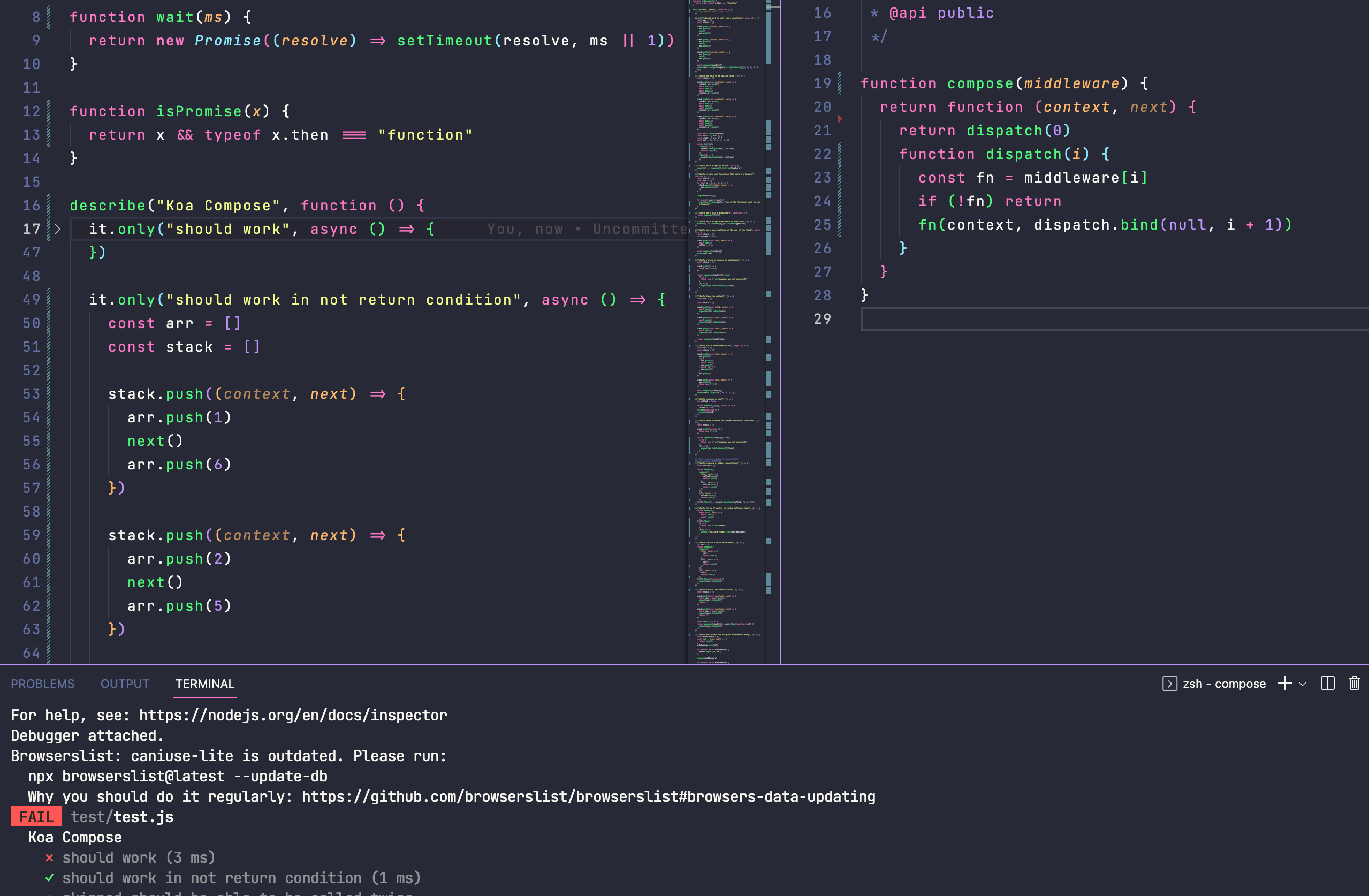
Task: Open the github browserslist data-updating link
Action: 588,796
